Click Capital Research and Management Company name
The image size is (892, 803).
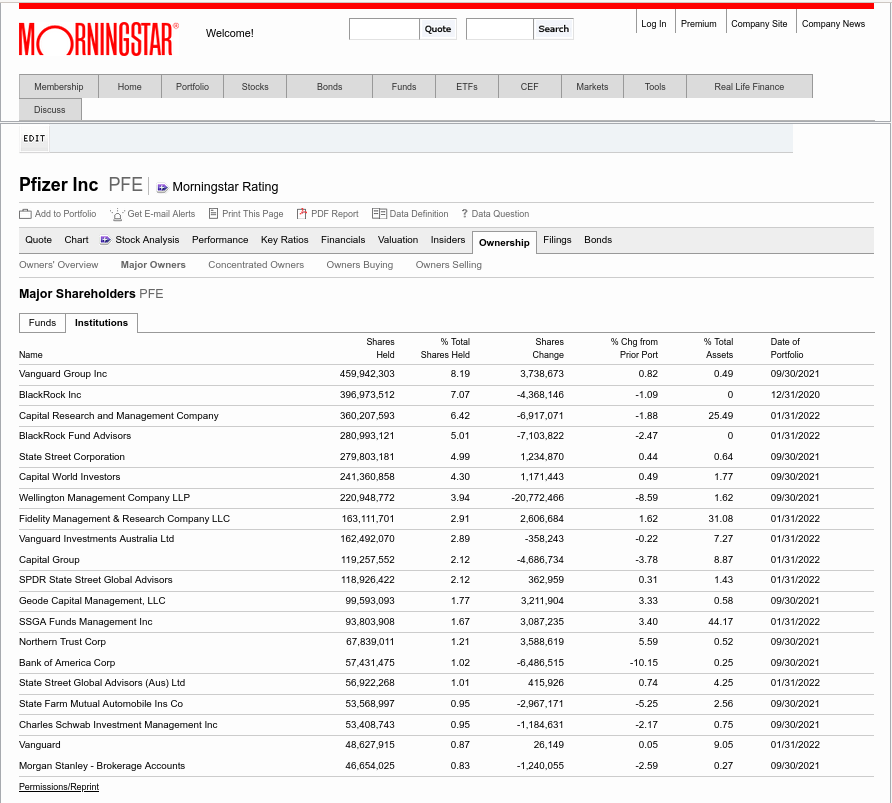(119, 416)
